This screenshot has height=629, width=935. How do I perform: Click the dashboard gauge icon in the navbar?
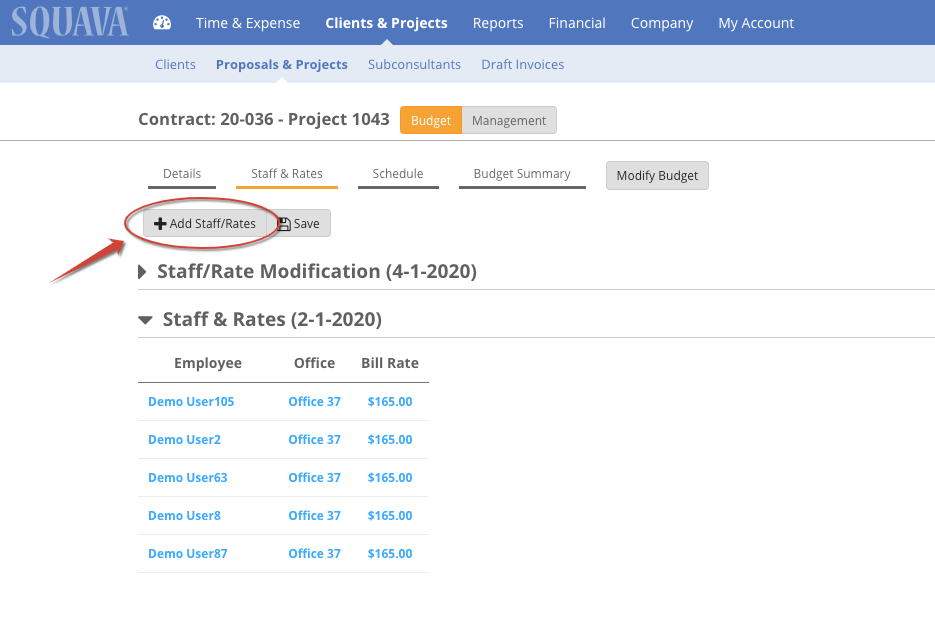coord(162,22)
